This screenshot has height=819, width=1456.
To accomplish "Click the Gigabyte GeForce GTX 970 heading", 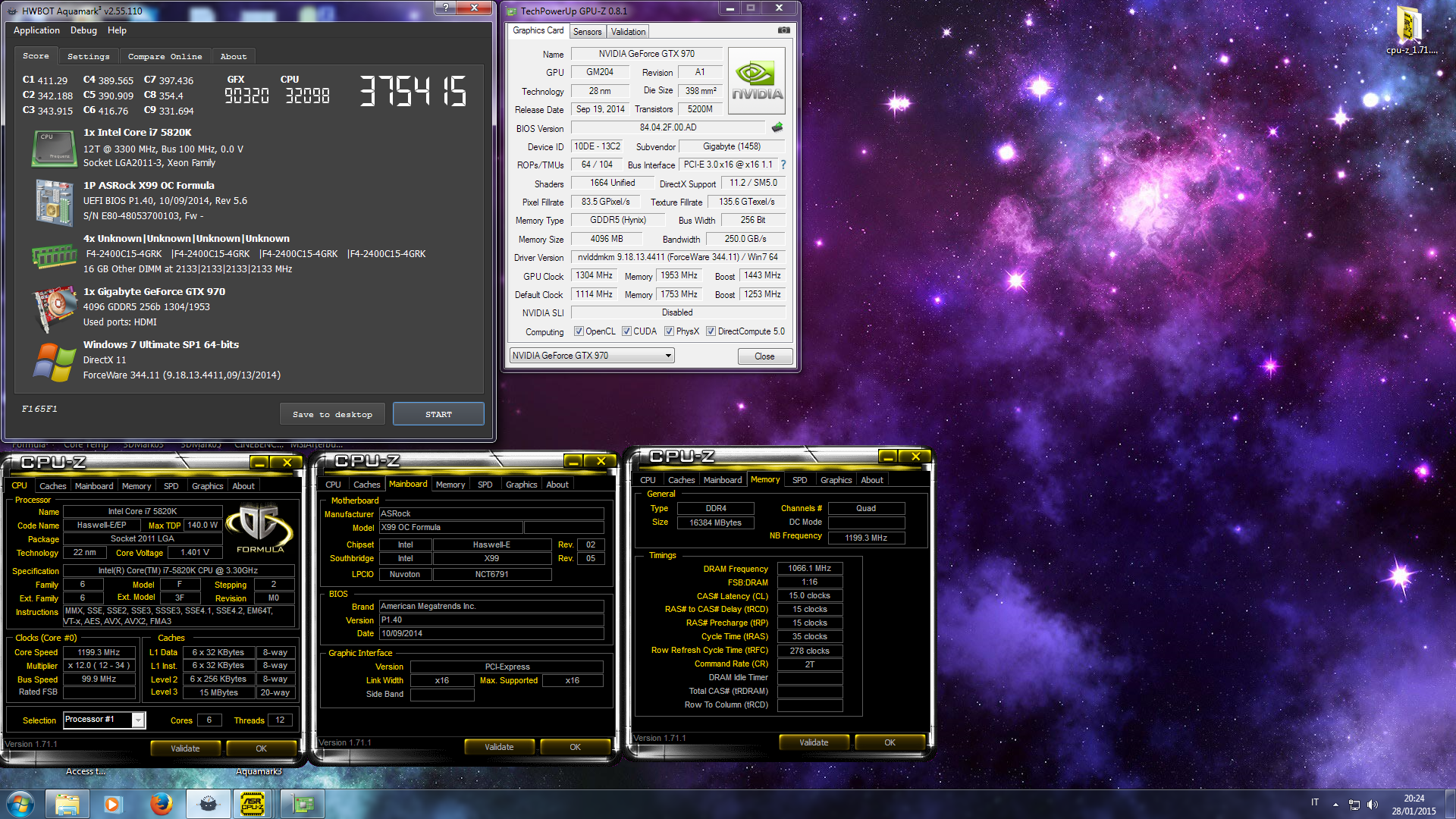I will pyautogui.click(x=154, y=291).
